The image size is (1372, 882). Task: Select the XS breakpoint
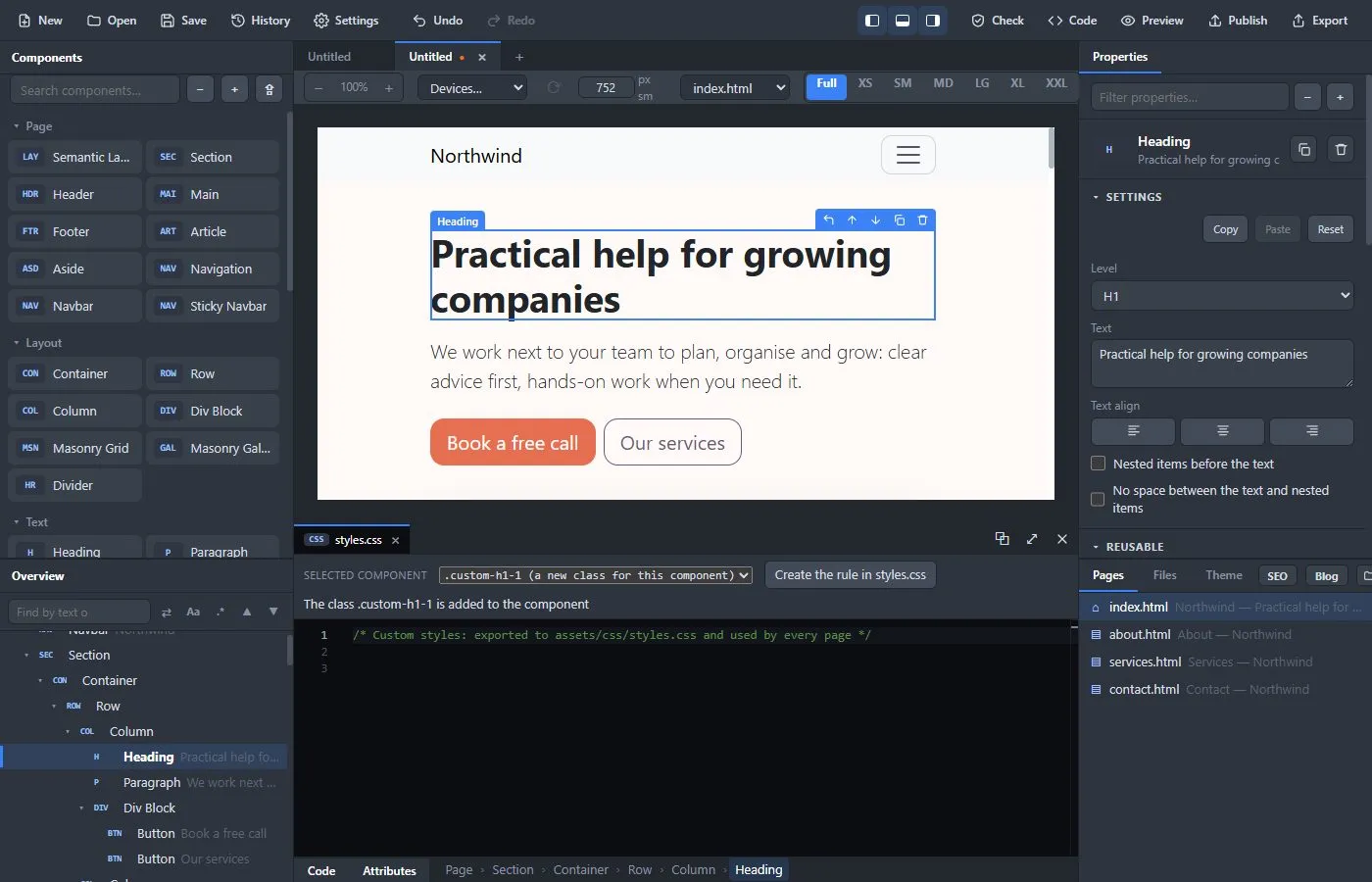pyautogui.click(x=865, y=84)
